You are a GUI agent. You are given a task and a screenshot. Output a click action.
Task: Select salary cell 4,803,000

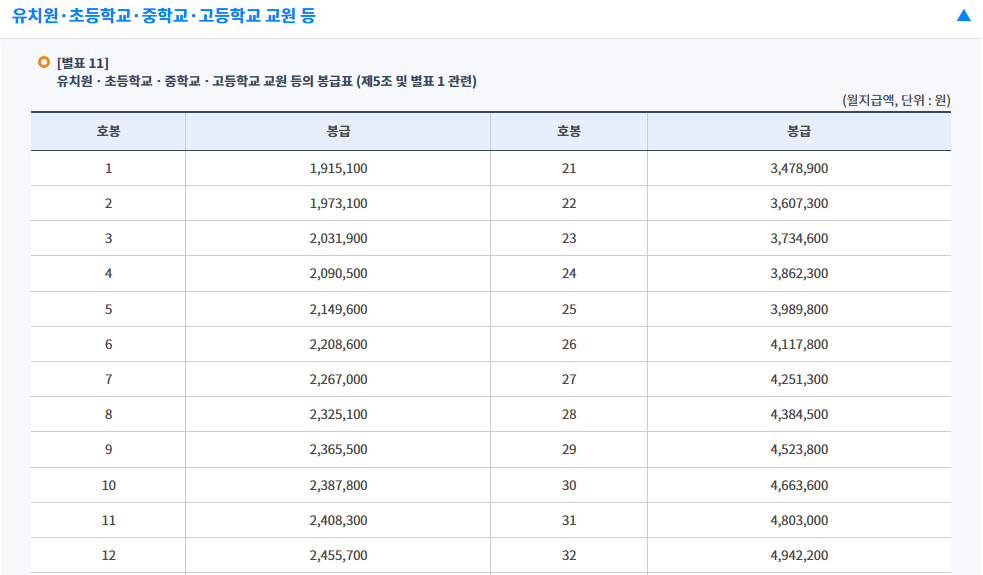(799, 520)
